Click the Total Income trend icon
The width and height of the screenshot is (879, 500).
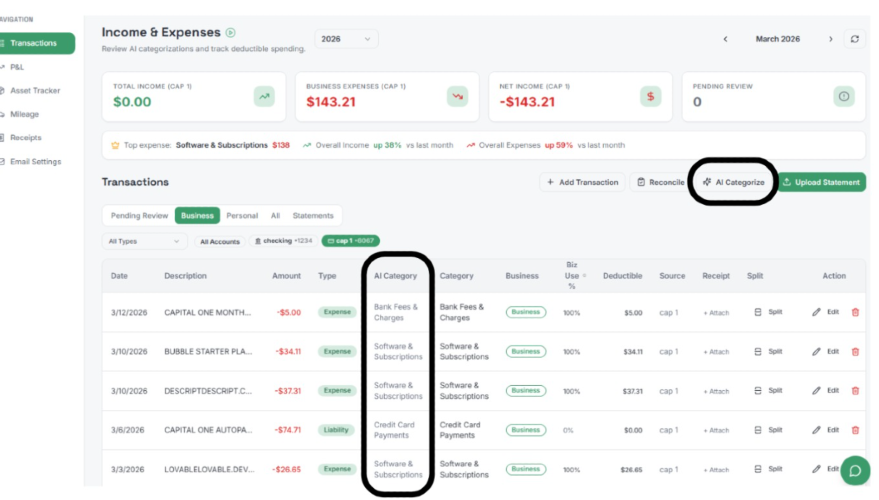[x=264, y=96]
